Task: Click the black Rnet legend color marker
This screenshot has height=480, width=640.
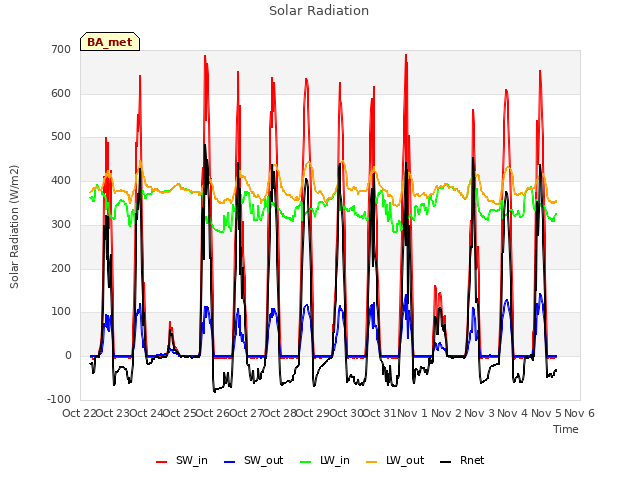Action: [x=446, y=462]
